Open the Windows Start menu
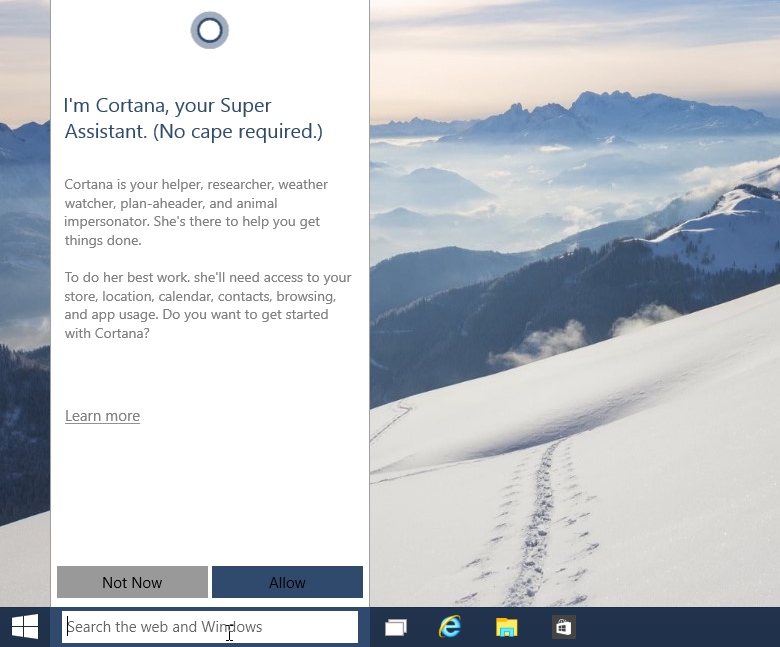780x647 pixels. click(25, 627)
